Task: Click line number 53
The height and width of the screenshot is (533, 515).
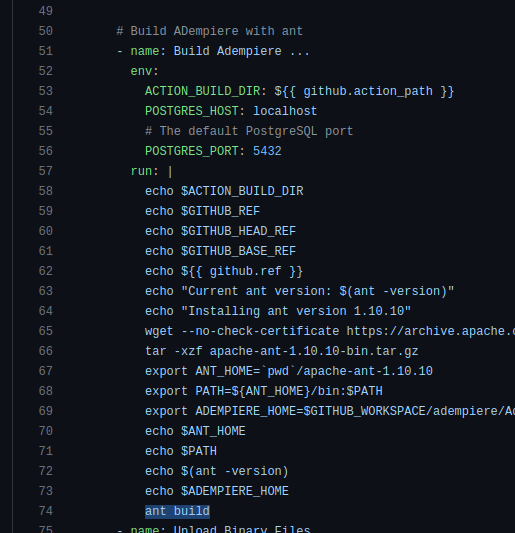Action: 46,91
